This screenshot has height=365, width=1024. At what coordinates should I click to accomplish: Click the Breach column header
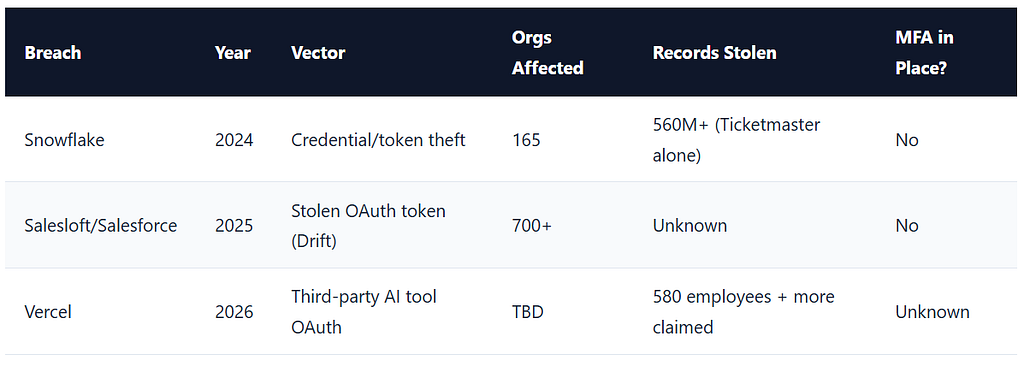pyautogui.click(x=52, y=53)
